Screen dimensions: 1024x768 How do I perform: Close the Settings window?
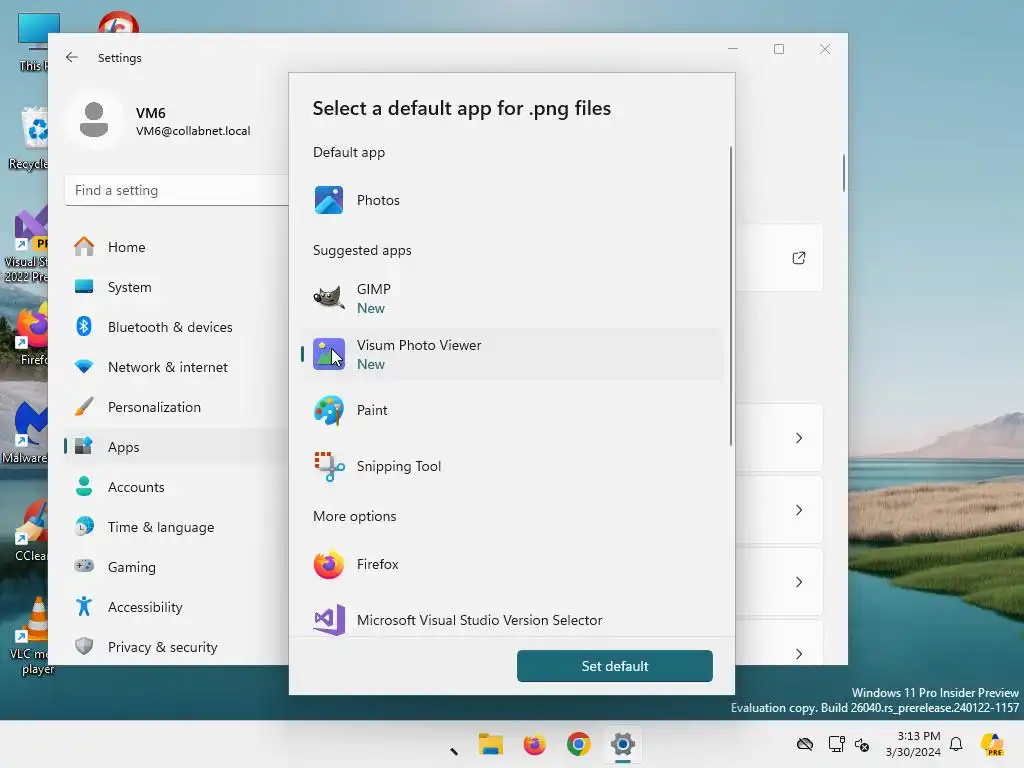pyautogui.click(x=825, y=49)
